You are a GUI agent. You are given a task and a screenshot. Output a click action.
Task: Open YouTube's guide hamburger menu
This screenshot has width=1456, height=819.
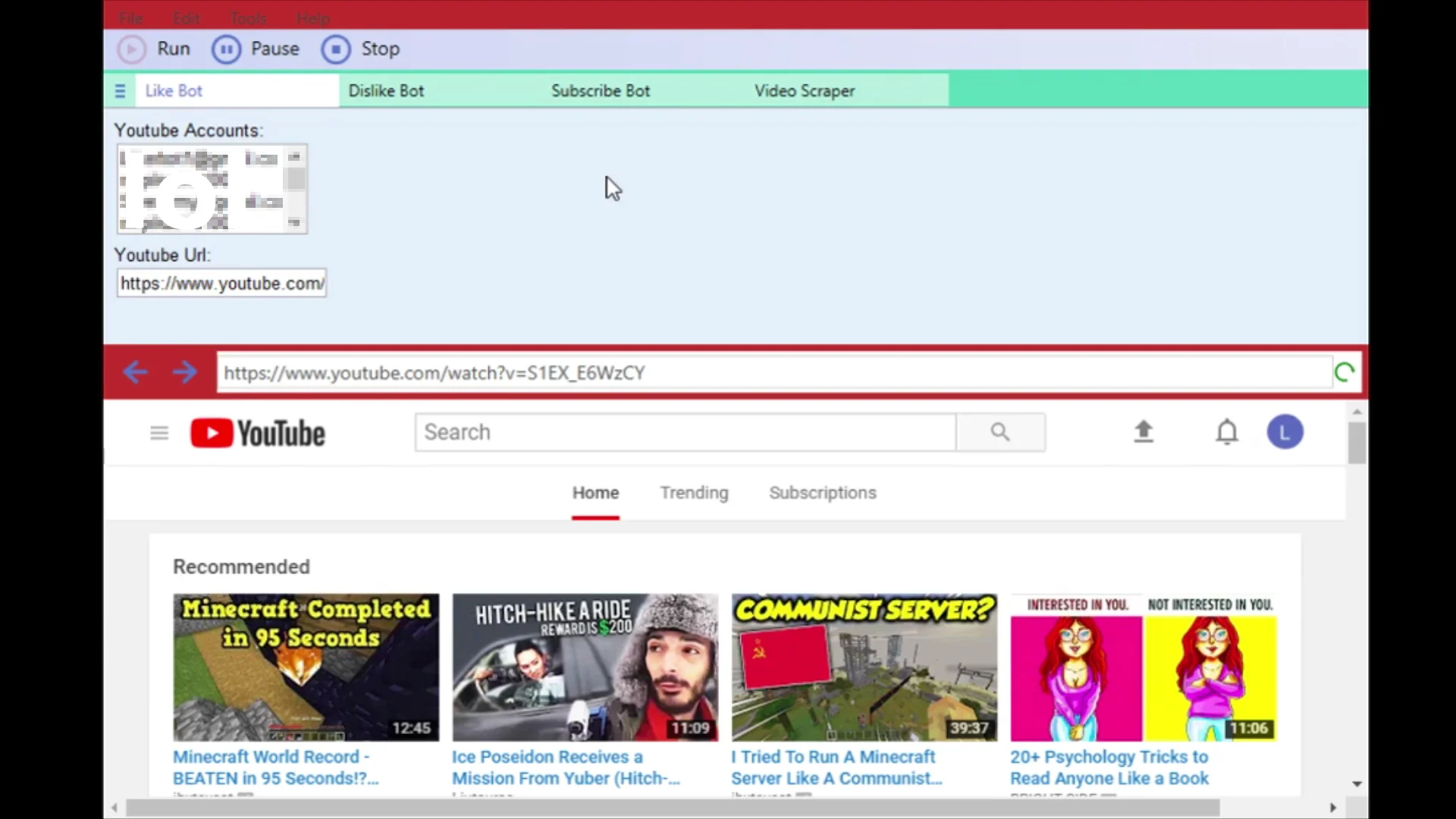[x=158, y=432]
